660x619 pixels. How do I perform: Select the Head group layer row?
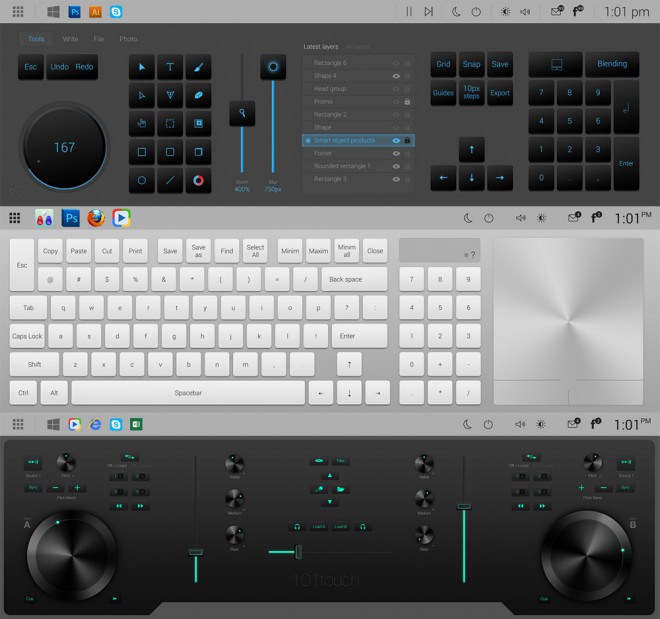pyautogui.click(x=358, y=89)
